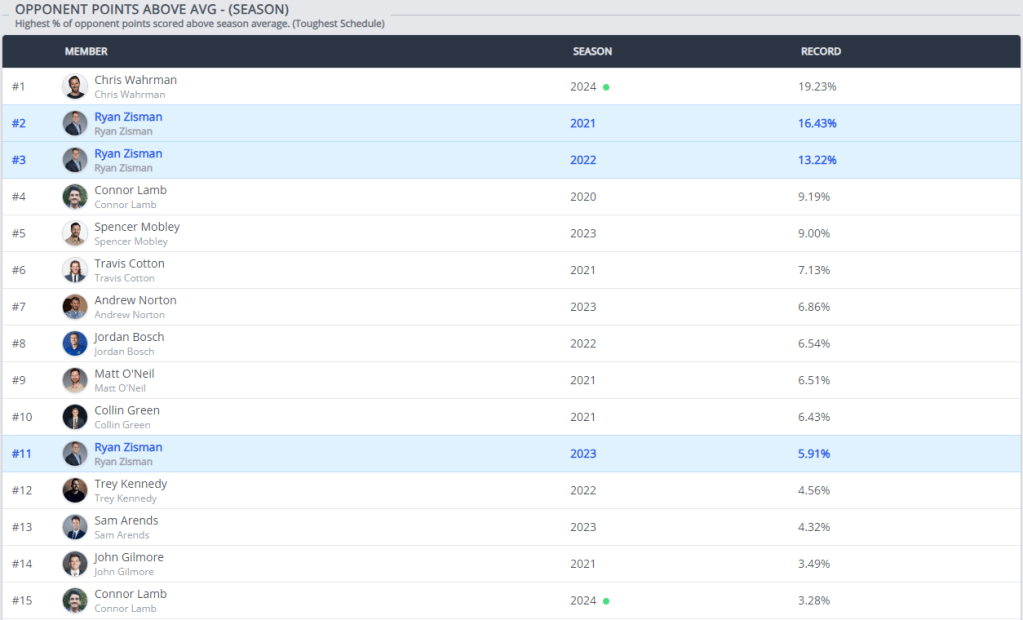The image size is (1023, 620).
Task: Click Travis Cotton's avatar image
Action: click(x=75, y=270)
